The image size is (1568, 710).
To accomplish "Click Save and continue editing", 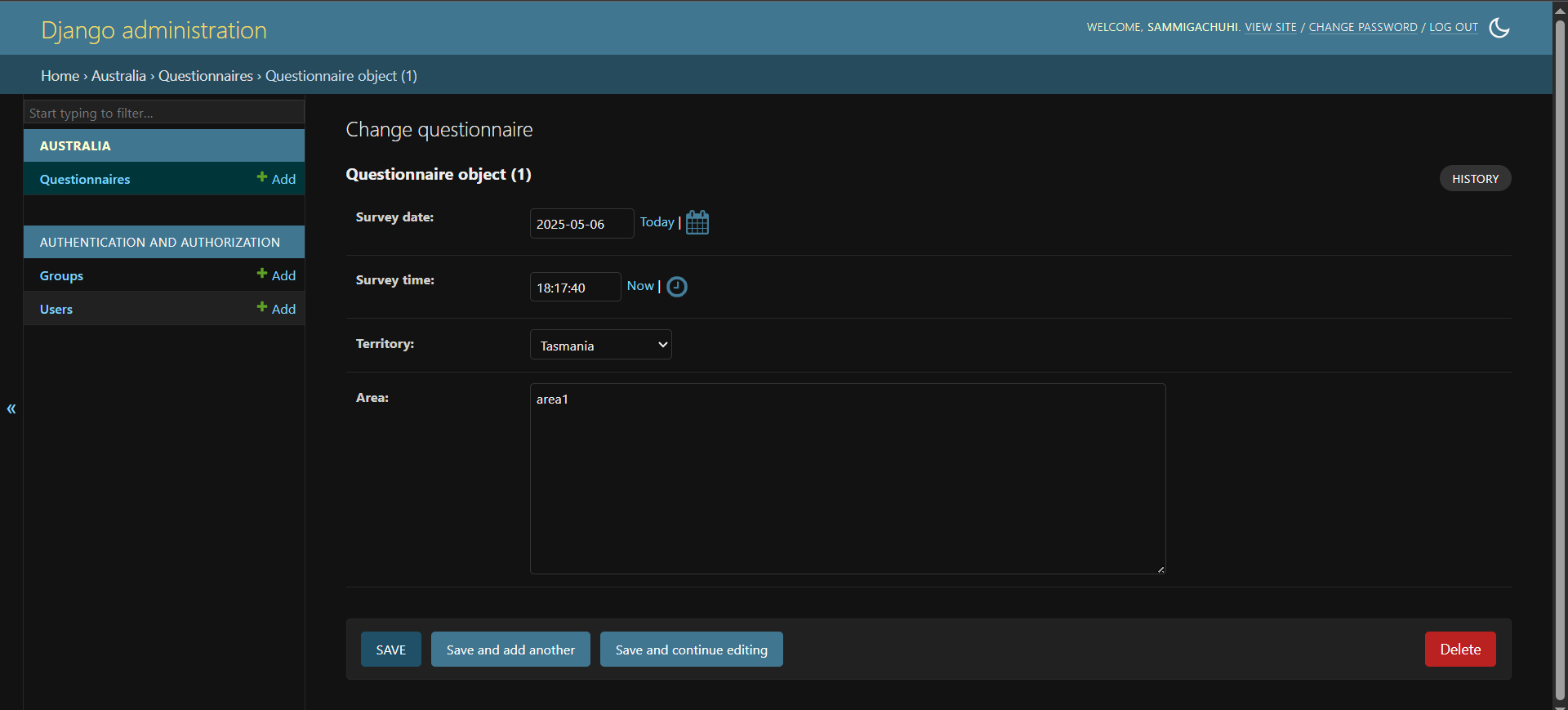I will click(x=691, y=650).
